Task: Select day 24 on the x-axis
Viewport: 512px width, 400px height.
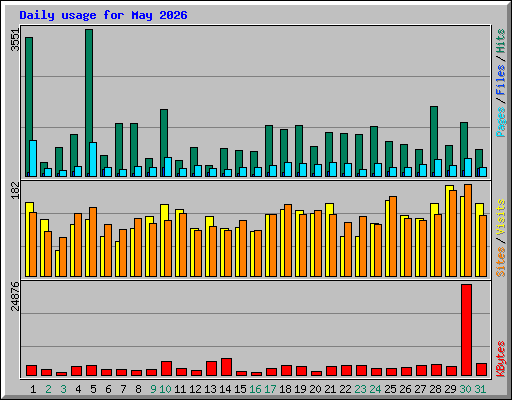Action: [x=375, y=389]
